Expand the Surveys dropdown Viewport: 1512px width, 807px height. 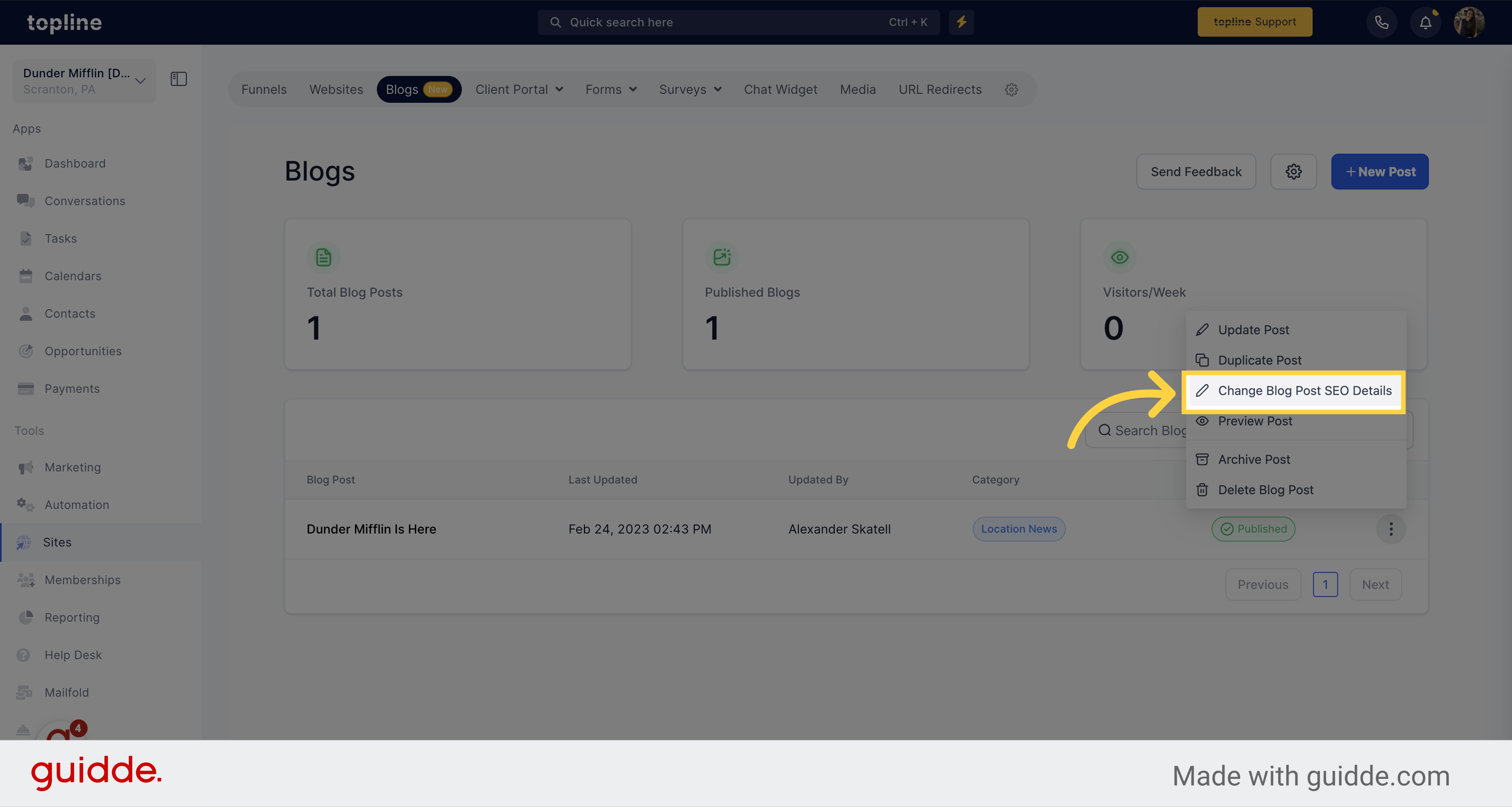pyautogui.click(x=690, y=90)
